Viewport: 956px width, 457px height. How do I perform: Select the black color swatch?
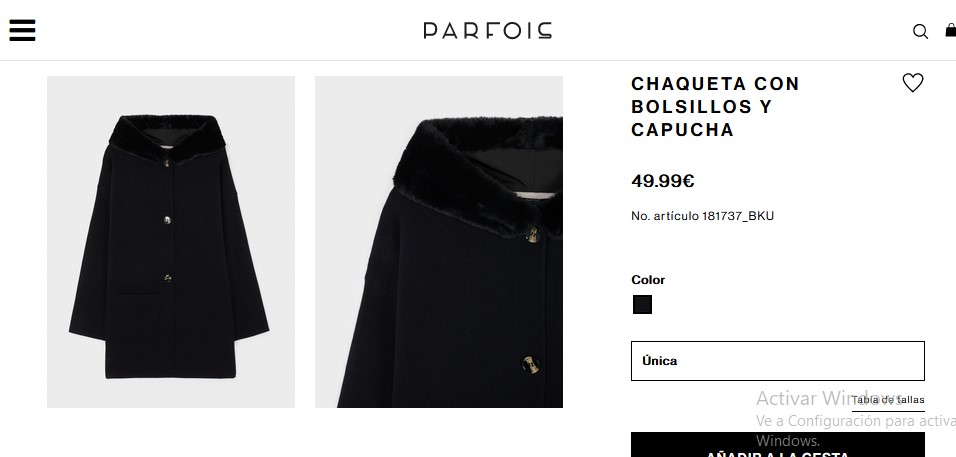point(642,305)
